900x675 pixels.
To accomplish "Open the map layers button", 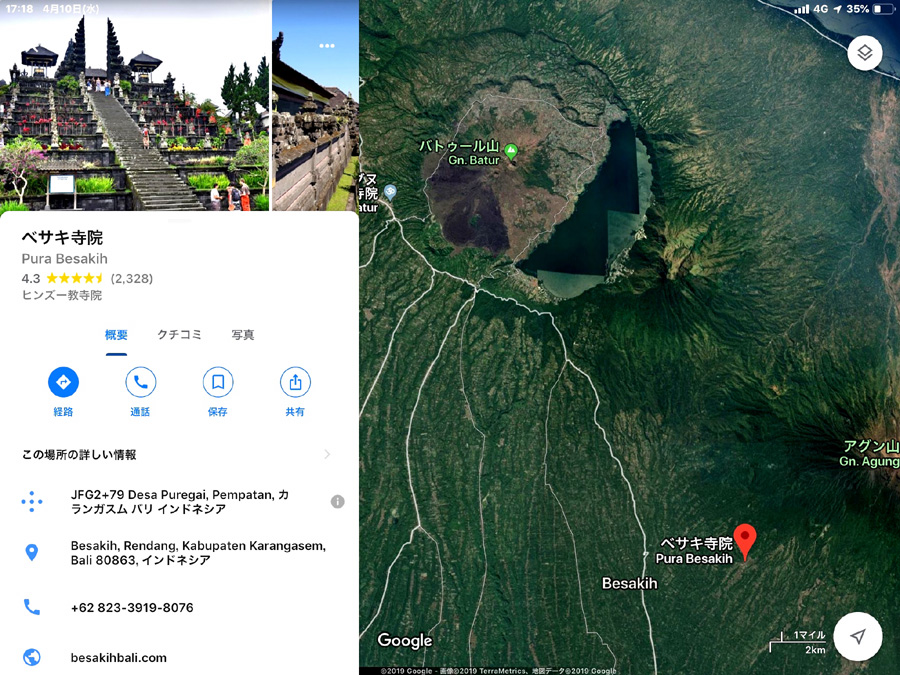I will pos(864,53).
